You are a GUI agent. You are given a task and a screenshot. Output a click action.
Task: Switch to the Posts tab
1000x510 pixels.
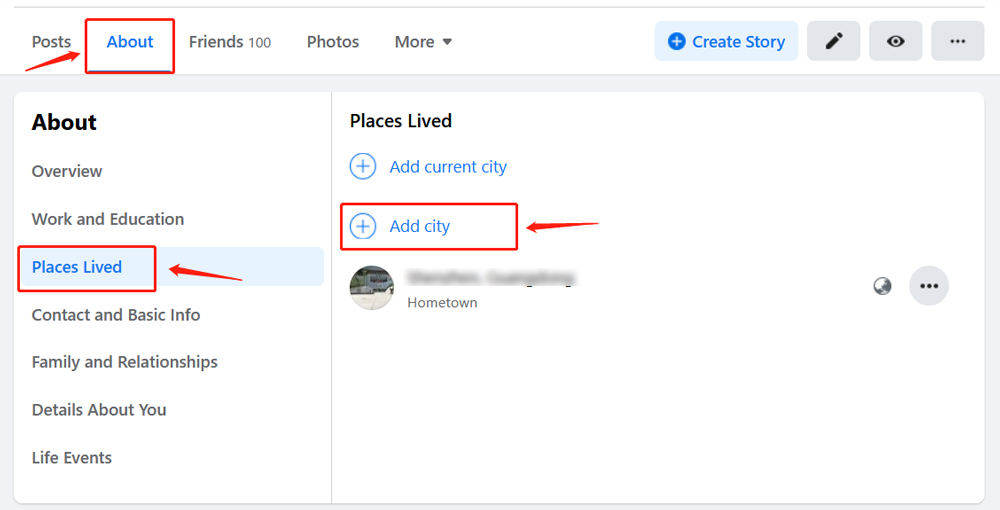coord(51,42)
